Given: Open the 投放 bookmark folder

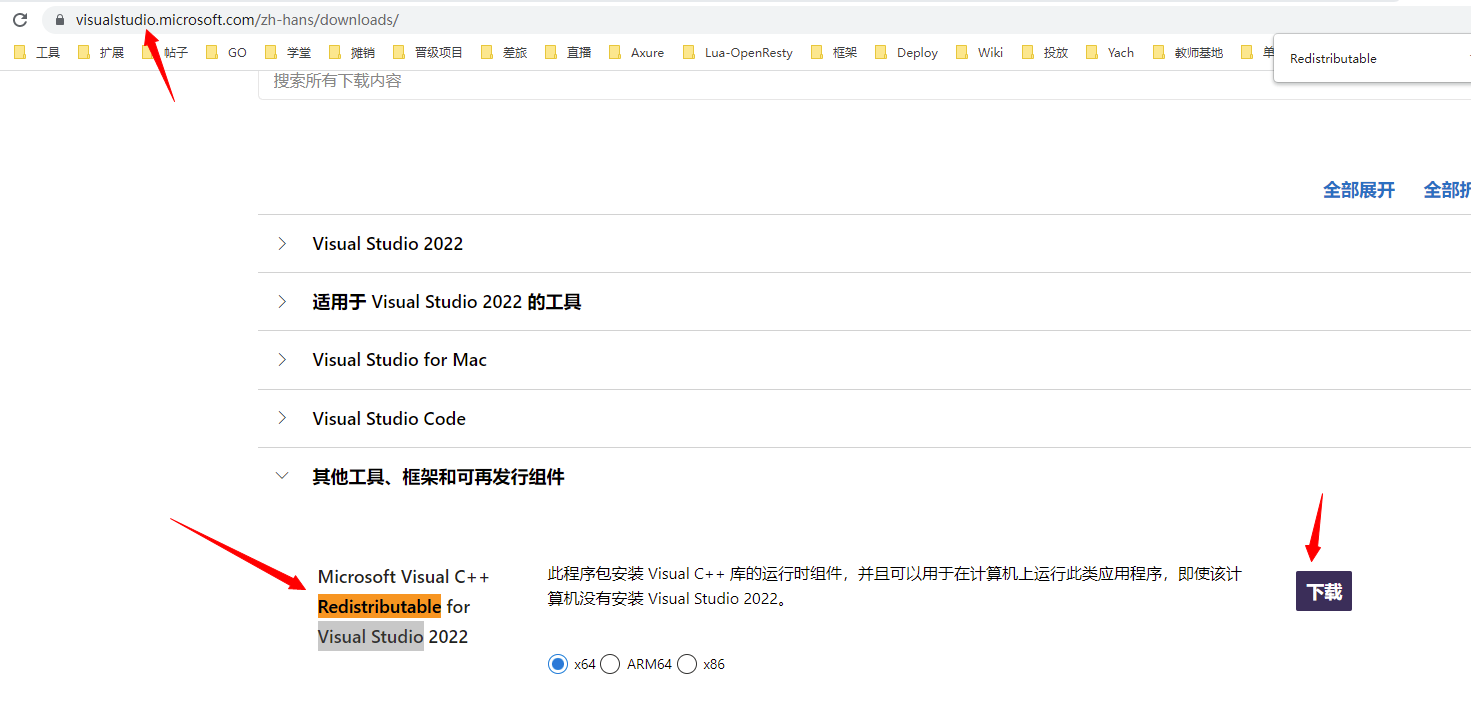Looking at the screenshot, I should (x=1045, y=52).
